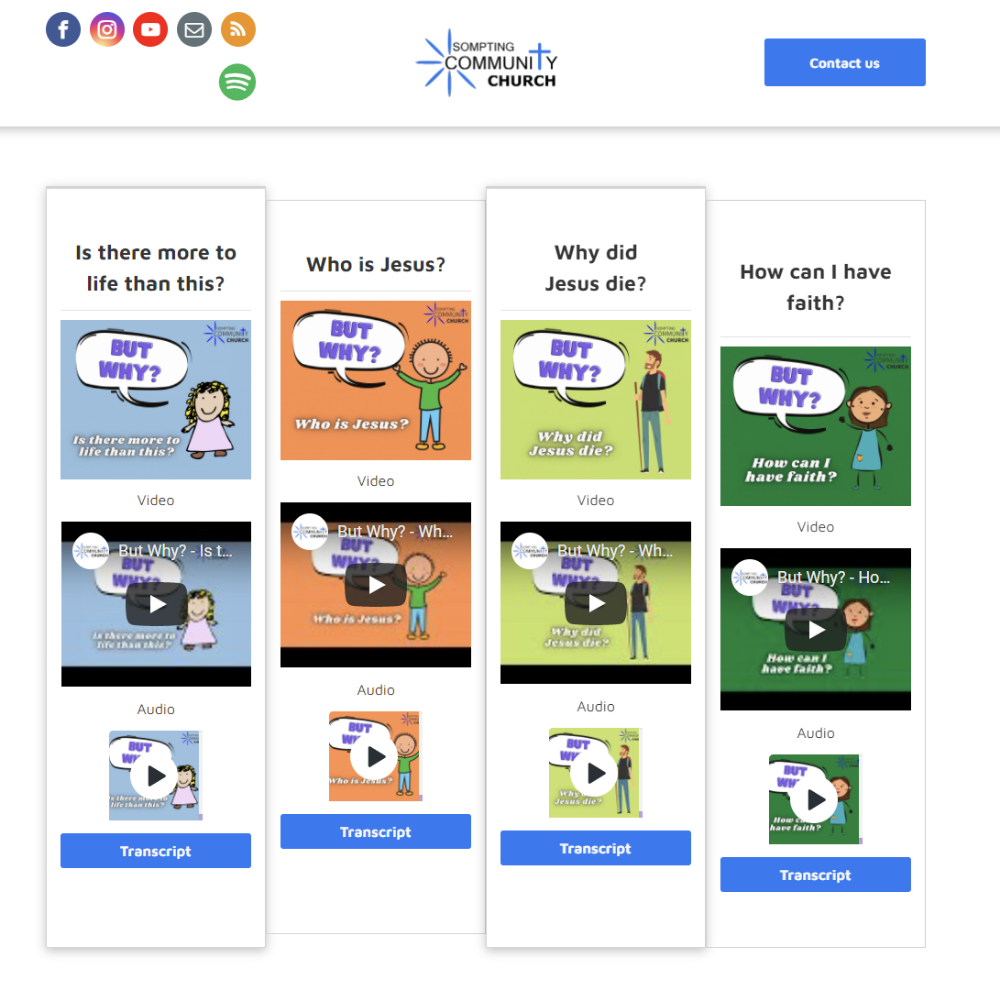Play the 'Who is Jesus?' audio clip
1000x1000 pixels.
pyautogui.click(x=374, y=756)
